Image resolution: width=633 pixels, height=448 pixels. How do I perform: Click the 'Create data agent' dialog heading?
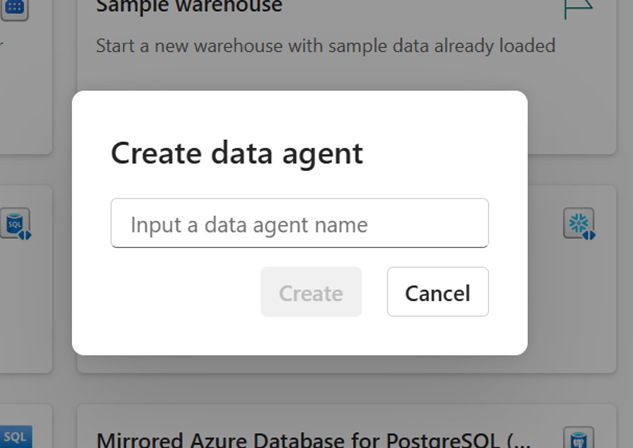coord(236,153)
